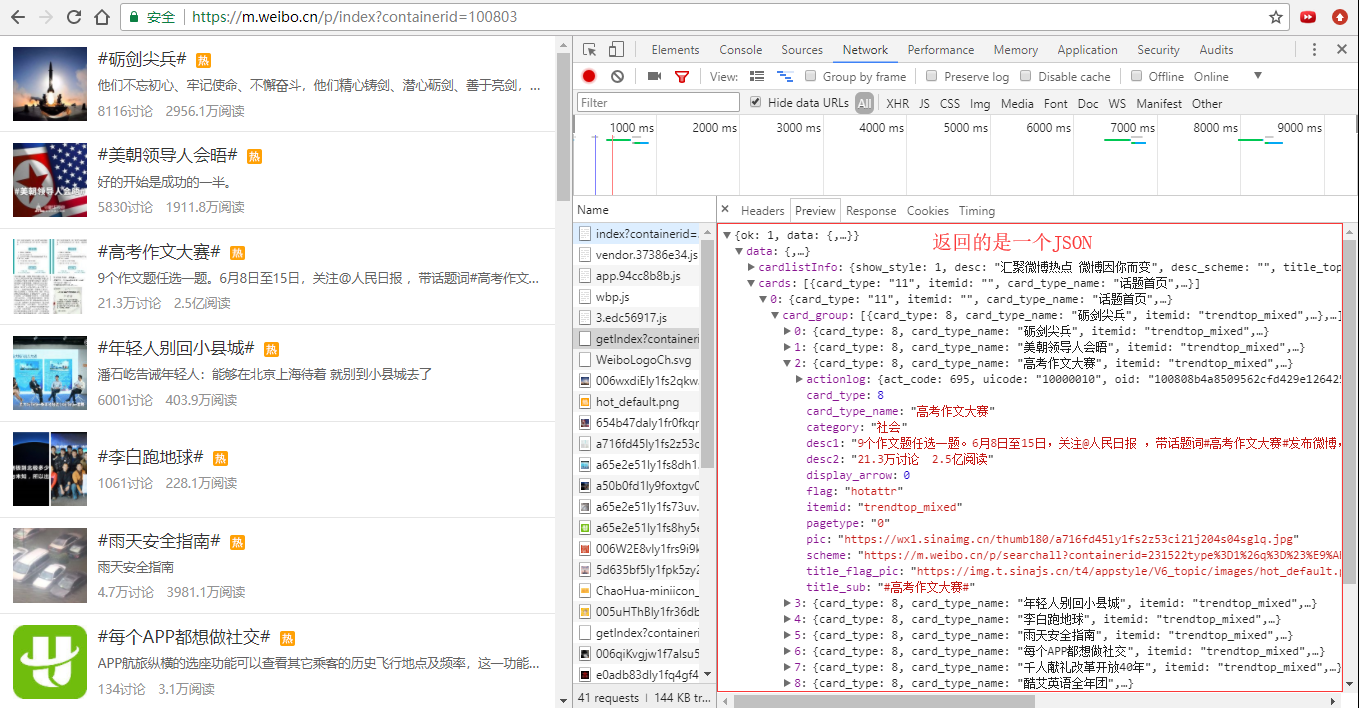Check the Offline checkbox
Viewport: 1359px width, 708px height.
coord(1136,76)
